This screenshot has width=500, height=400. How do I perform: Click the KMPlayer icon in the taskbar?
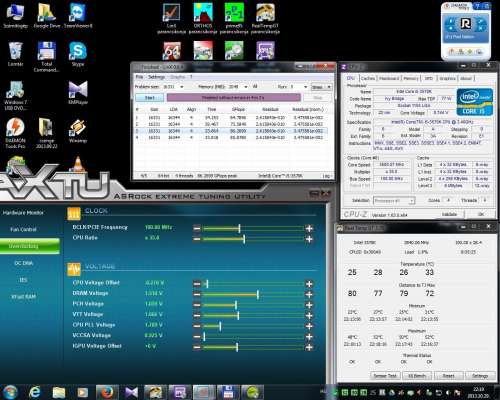[131, 392]
